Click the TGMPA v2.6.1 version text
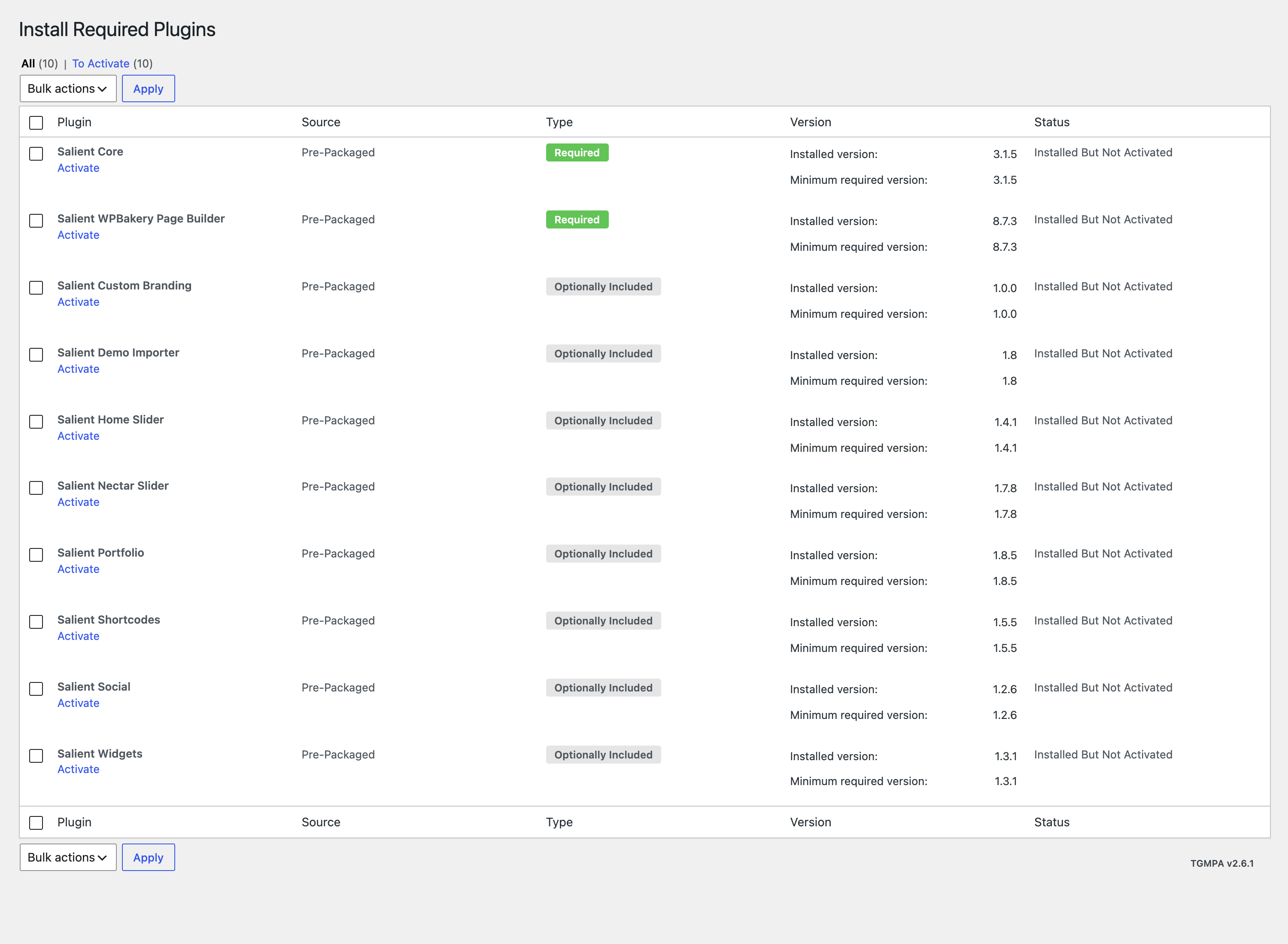This screenshot has height=944, width=1288. (1222, 863)
